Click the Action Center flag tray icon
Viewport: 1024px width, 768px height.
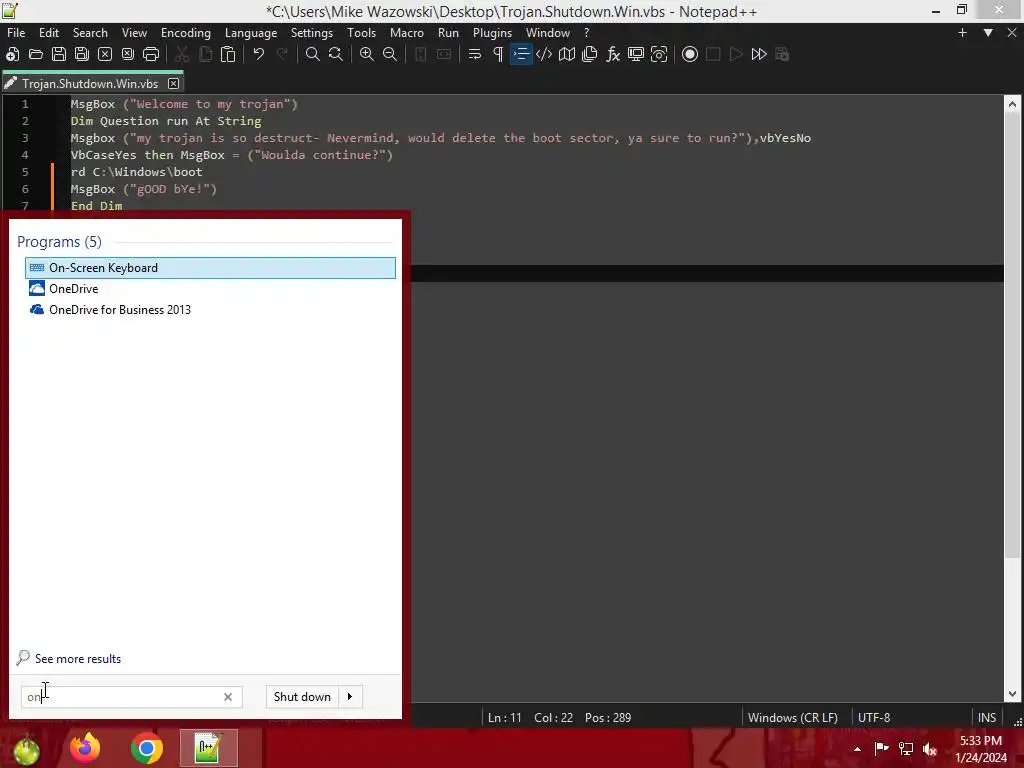(x=881, y=749)
